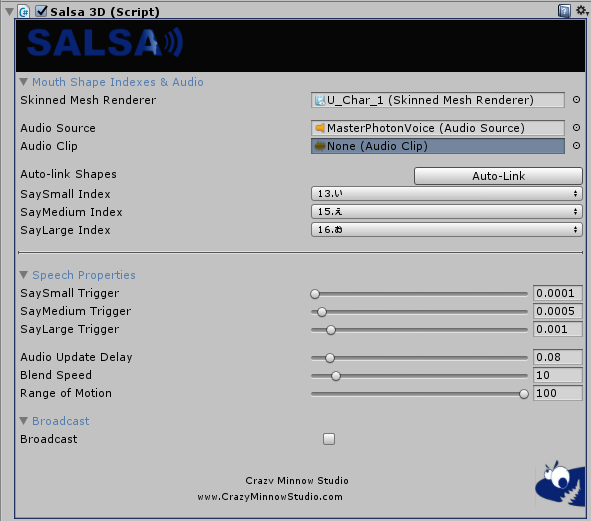
Task: Click the Range of Motion value 100
Action: (x=557, y=393)
